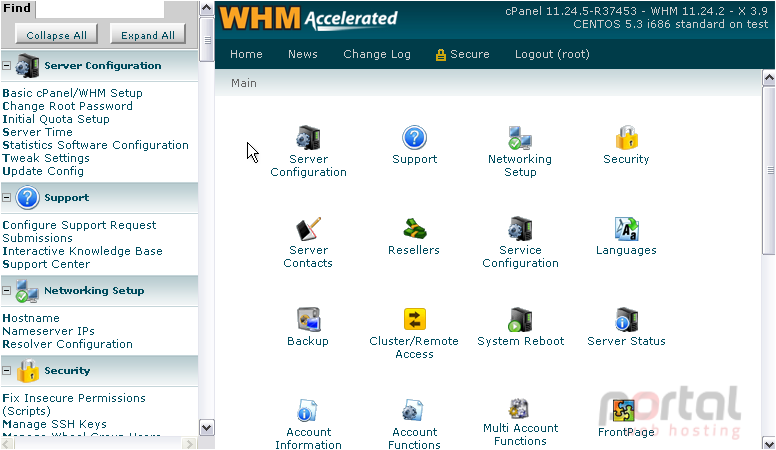Click the main panel scroll down arrow
Viewport: 776px width, 450px height.
[769, 443]
